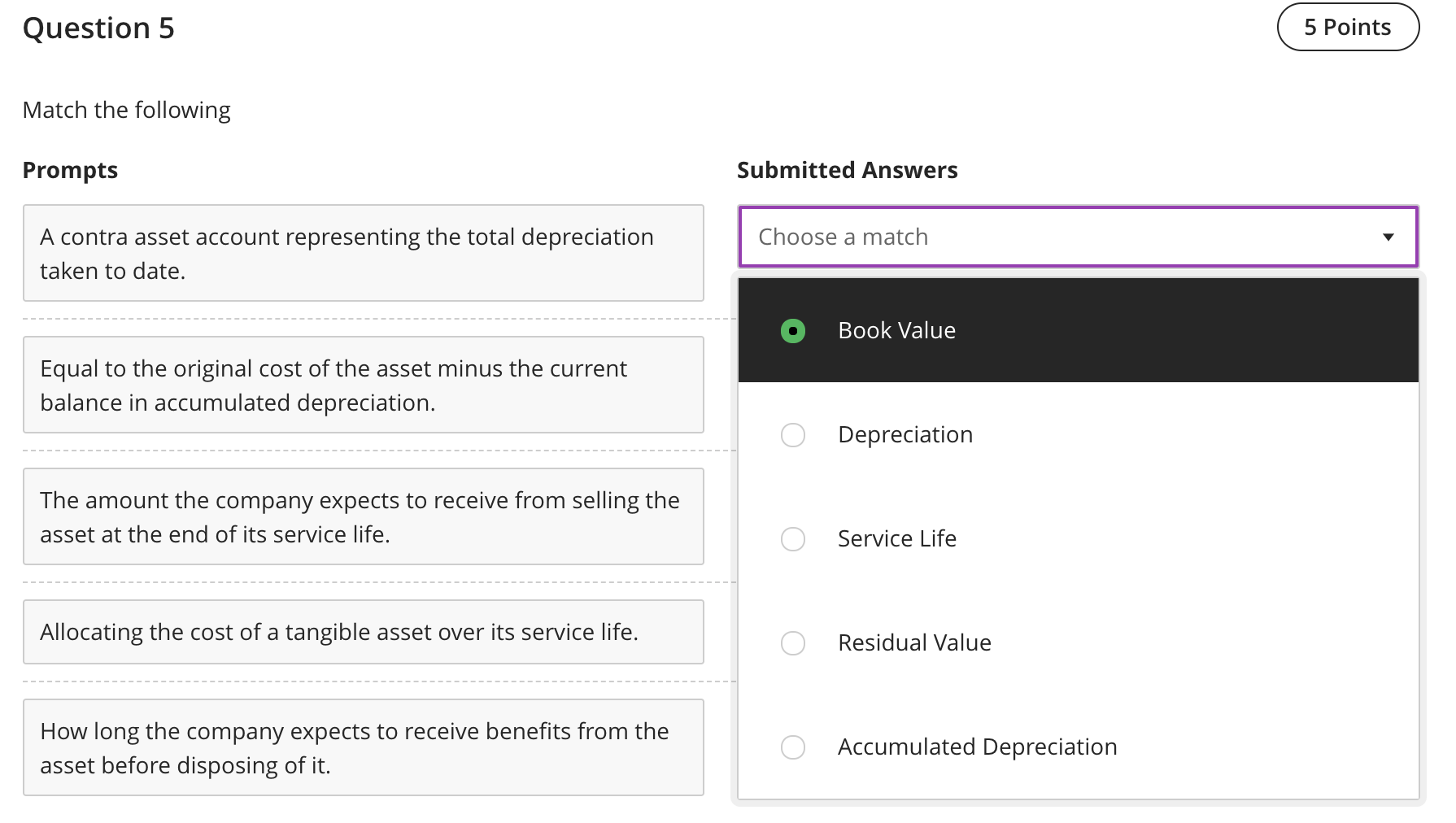Image resolution: width=1456 pixels, height=823 pixels.
Task: Choose the Residual Value option text
Action: (x=914, y=643)
